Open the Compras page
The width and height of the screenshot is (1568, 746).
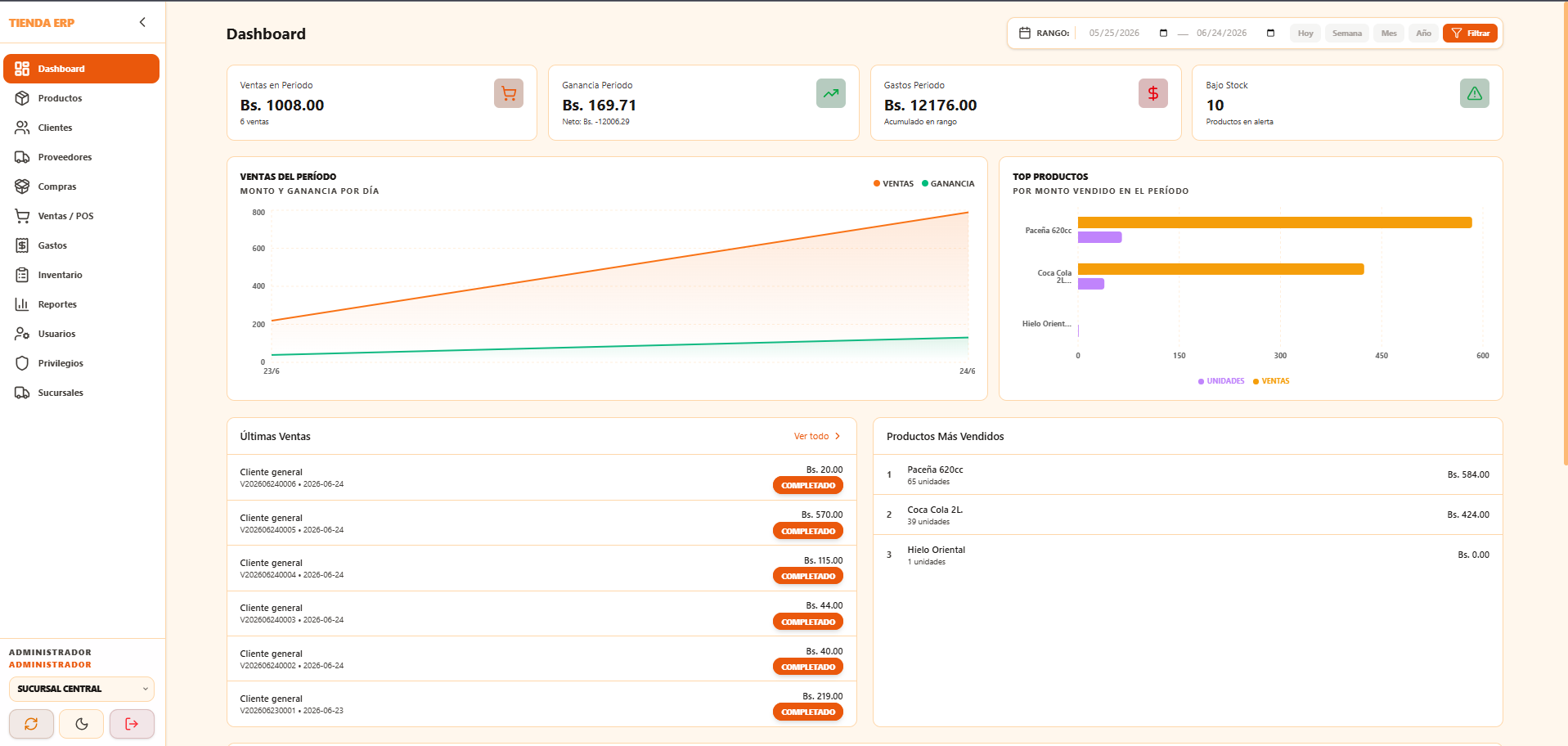point(81,186)
